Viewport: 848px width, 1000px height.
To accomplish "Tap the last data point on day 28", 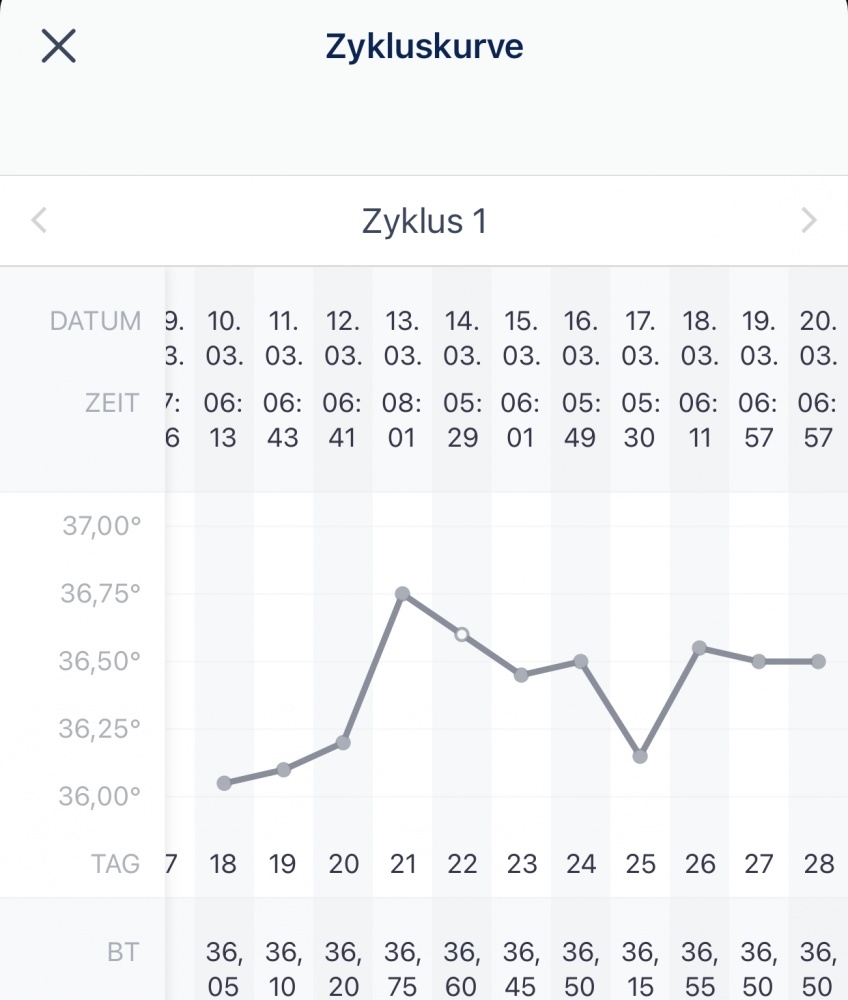I will coord(818,661).
